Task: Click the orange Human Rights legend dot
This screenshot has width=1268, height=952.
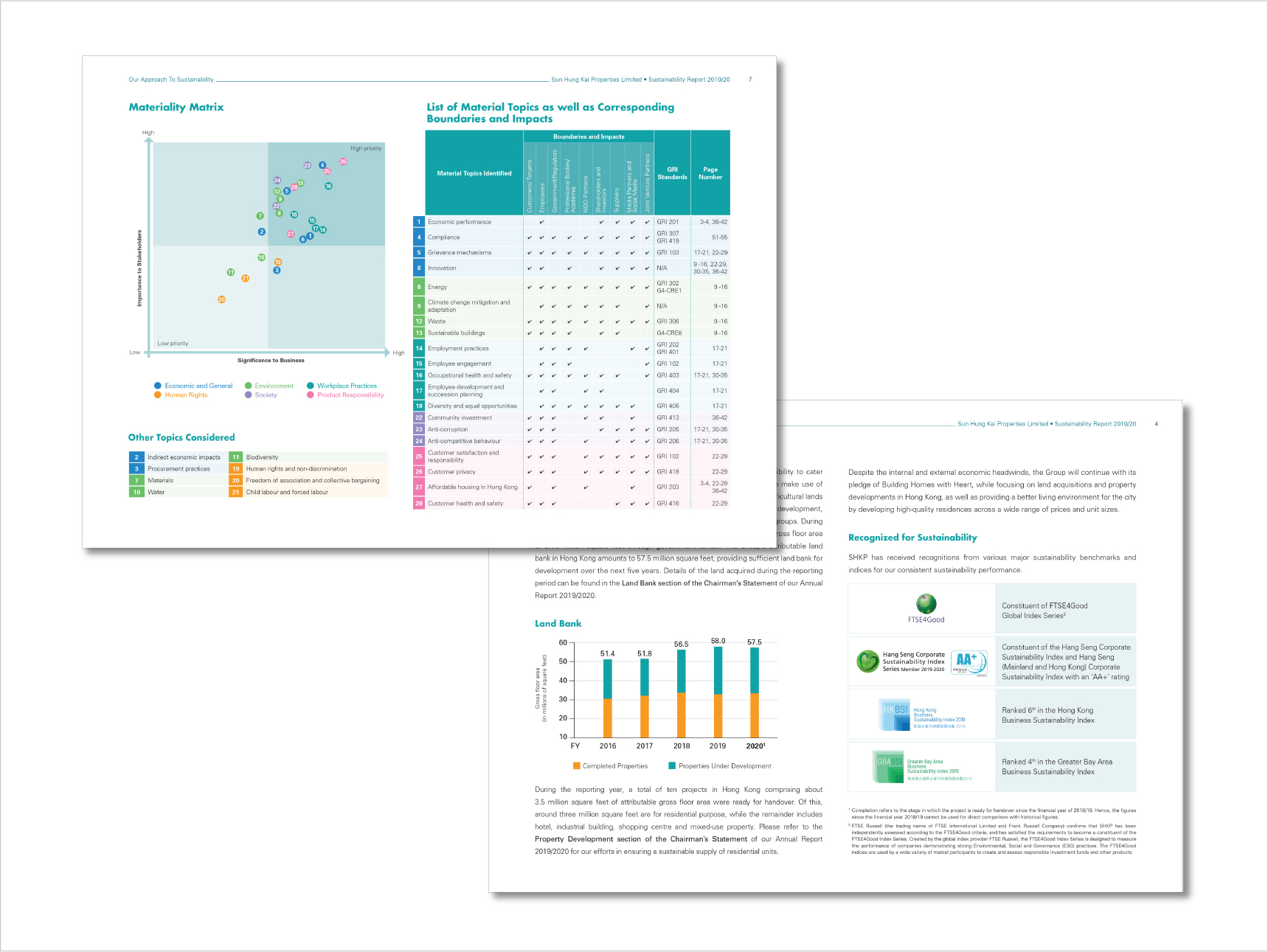Action: [158, 395]
